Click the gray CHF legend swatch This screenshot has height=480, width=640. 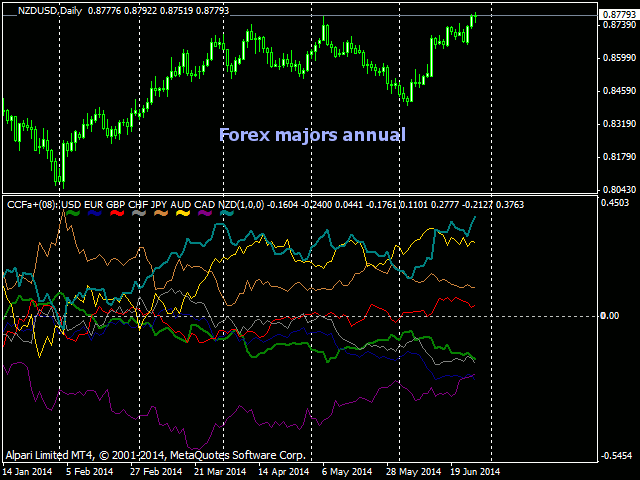[139, 213]
